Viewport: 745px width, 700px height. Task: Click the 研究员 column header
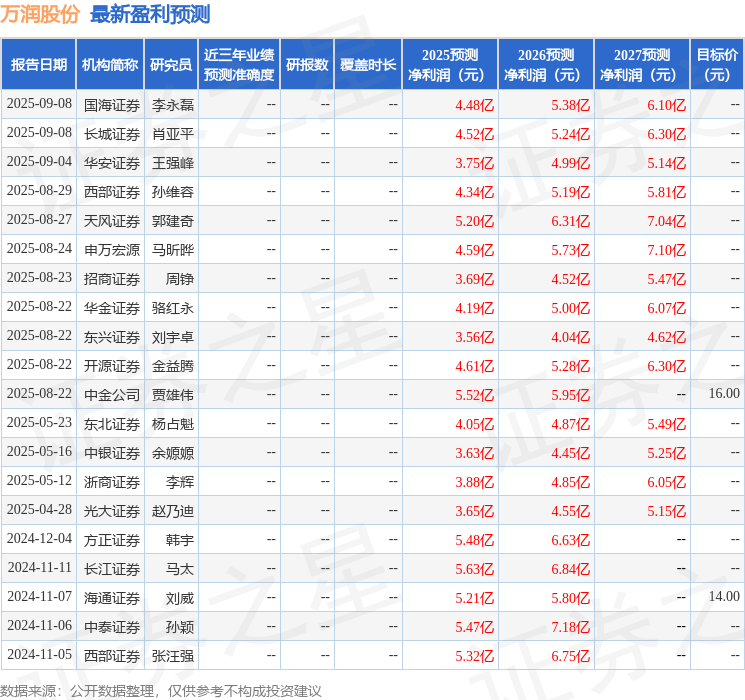[x=171, y=65]
